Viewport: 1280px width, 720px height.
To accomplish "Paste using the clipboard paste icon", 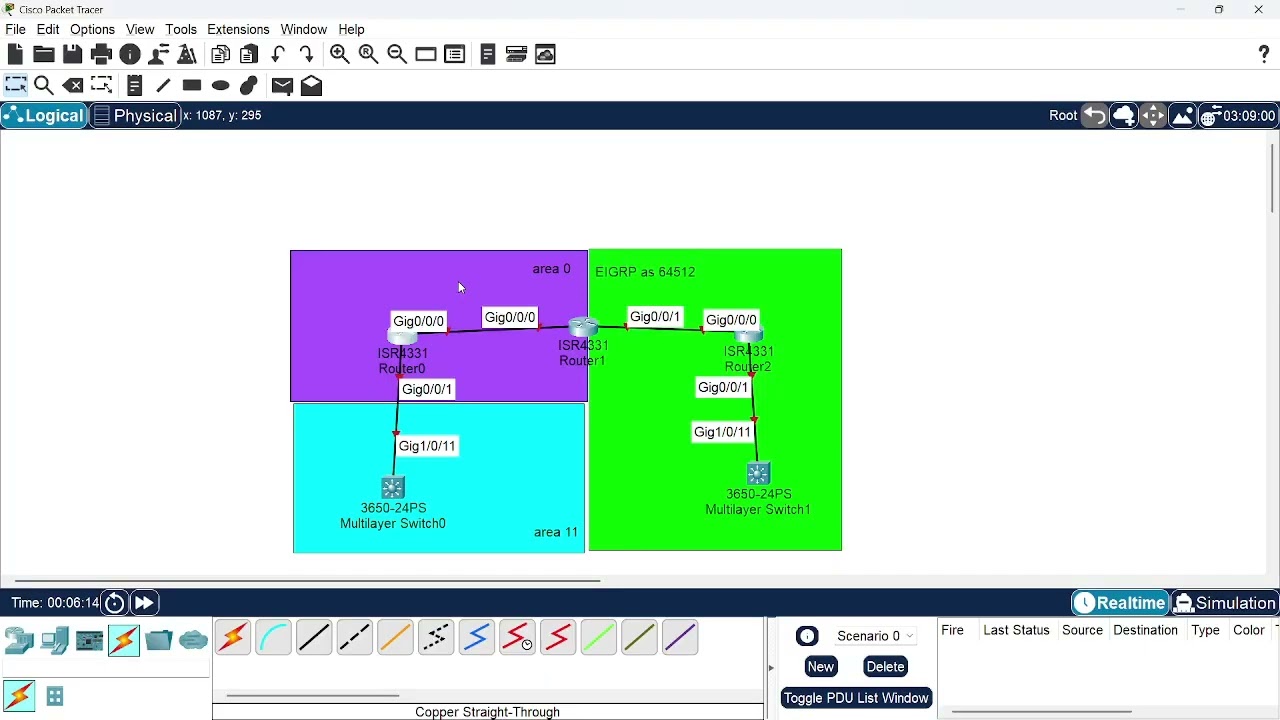I will 250,54.
